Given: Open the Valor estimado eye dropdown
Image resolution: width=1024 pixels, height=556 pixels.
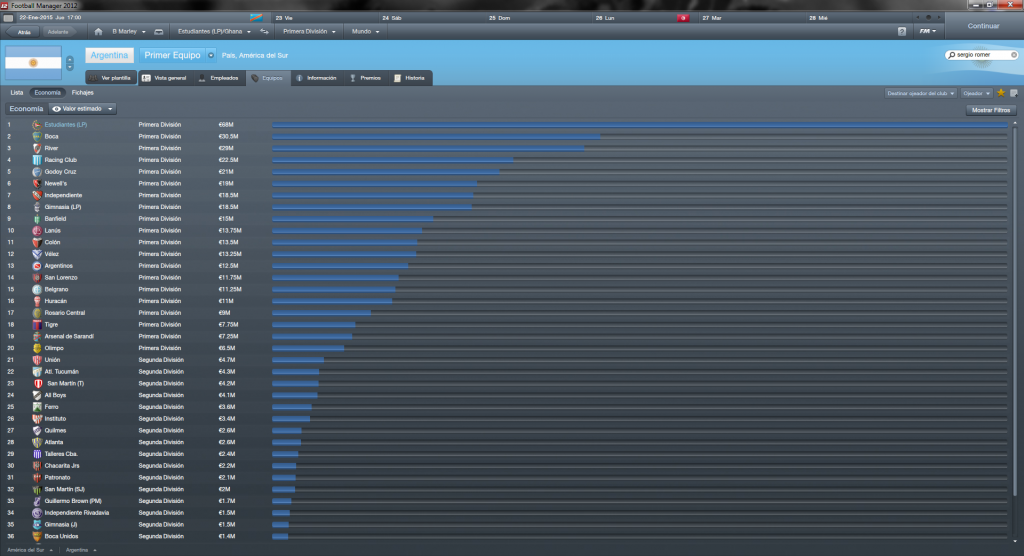Looking at the screenshot, I should (82, 109).
